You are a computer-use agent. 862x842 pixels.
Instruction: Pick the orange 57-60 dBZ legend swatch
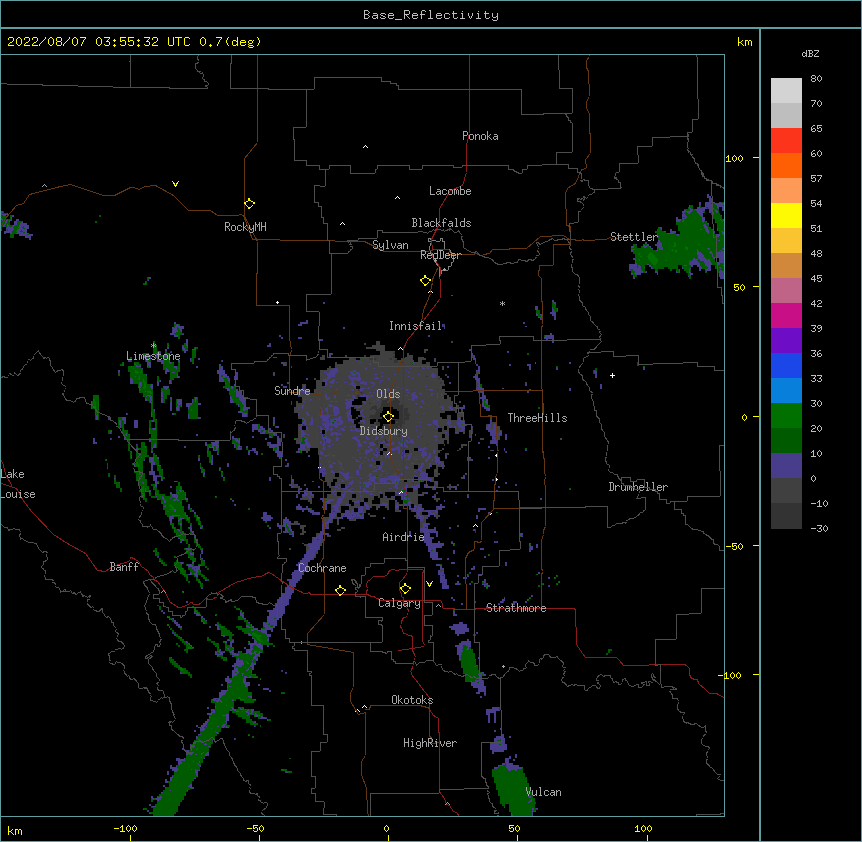(x=786, y=165)
